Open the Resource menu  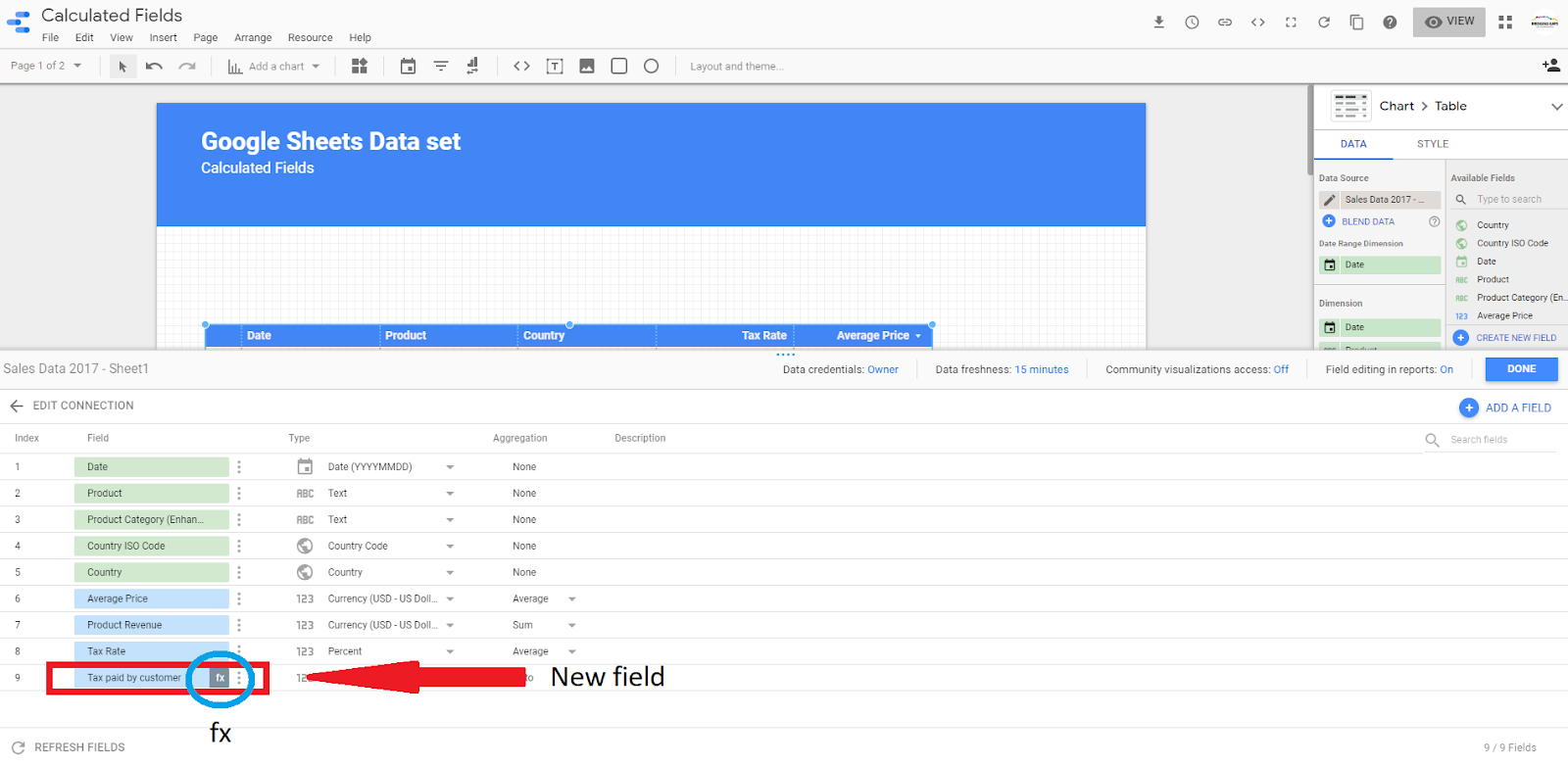311,37
